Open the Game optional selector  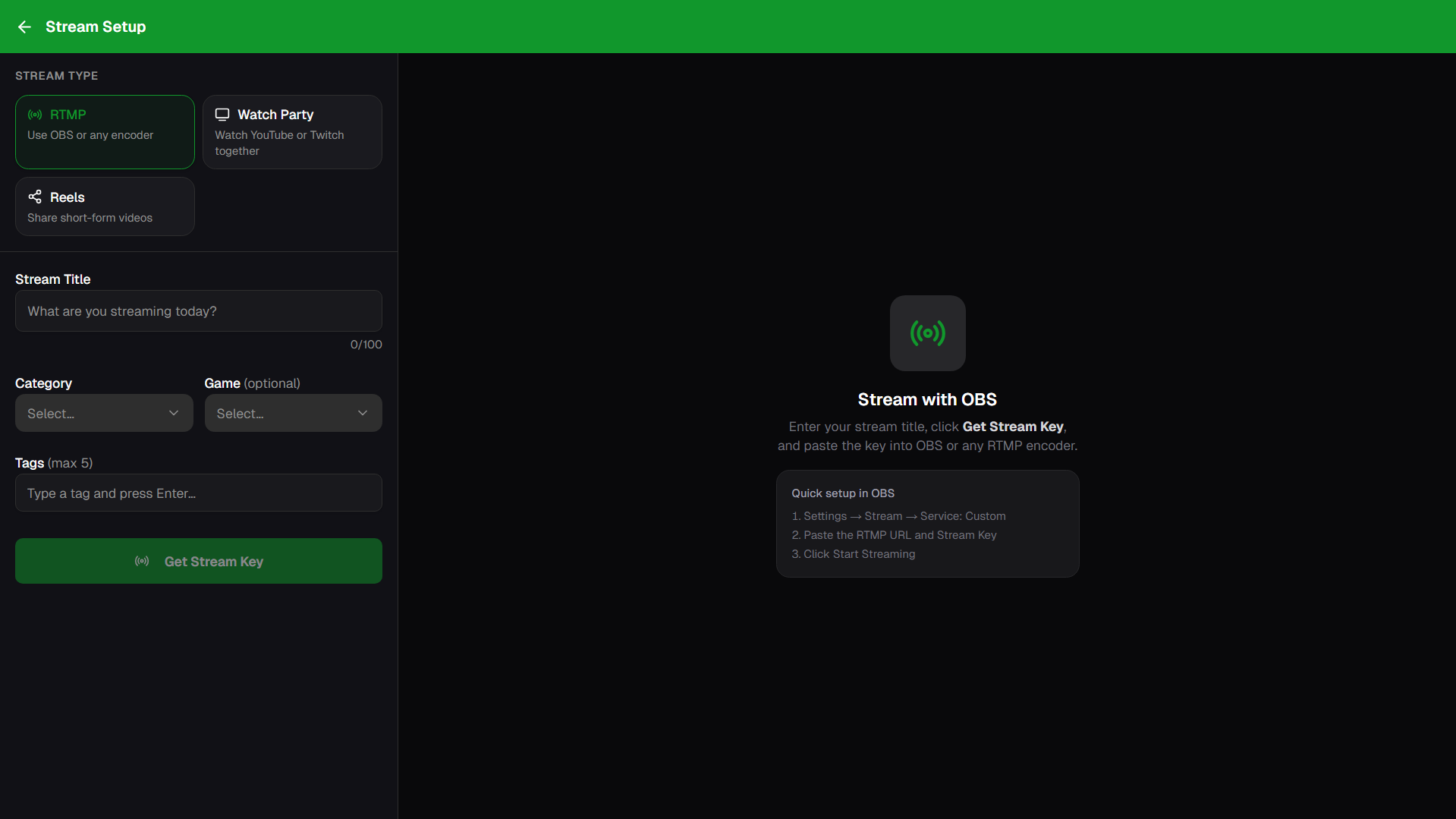pos(293,413)
